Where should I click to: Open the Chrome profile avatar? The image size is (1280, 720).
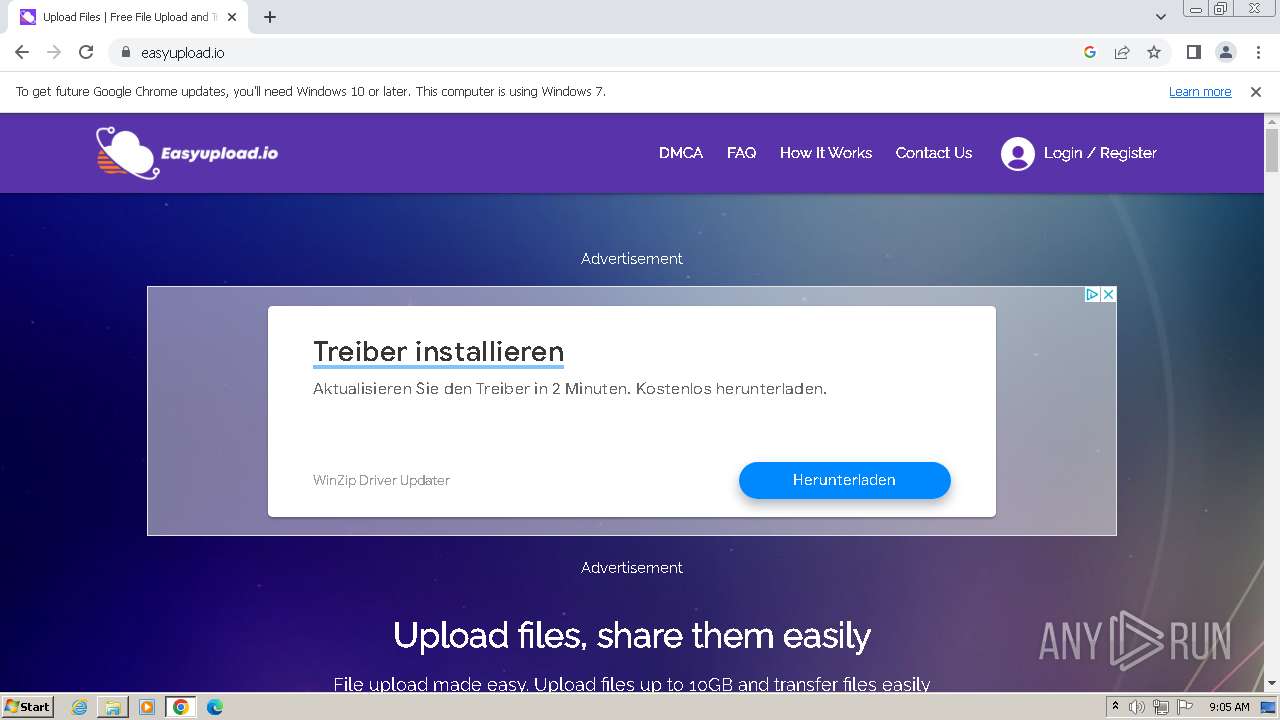coord(1225,52)
